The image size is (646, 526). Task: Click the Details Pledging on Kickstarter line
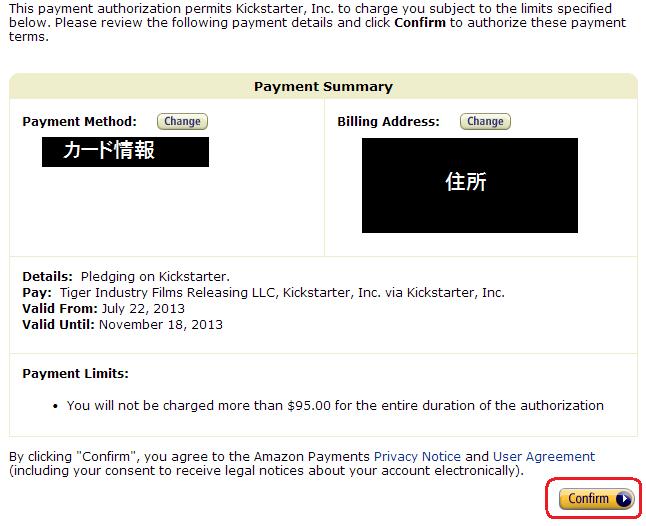tap(126, 276)
